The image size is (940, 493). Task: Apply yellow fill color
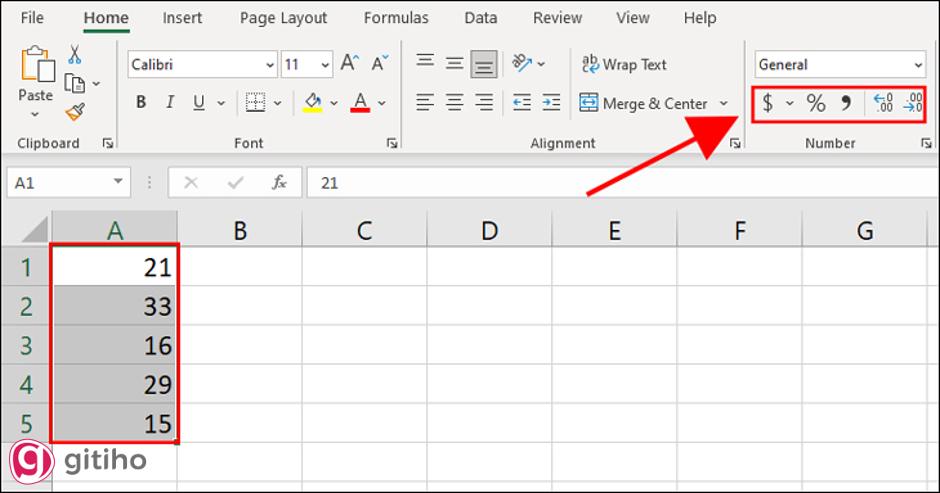click(x=312, y=103)
